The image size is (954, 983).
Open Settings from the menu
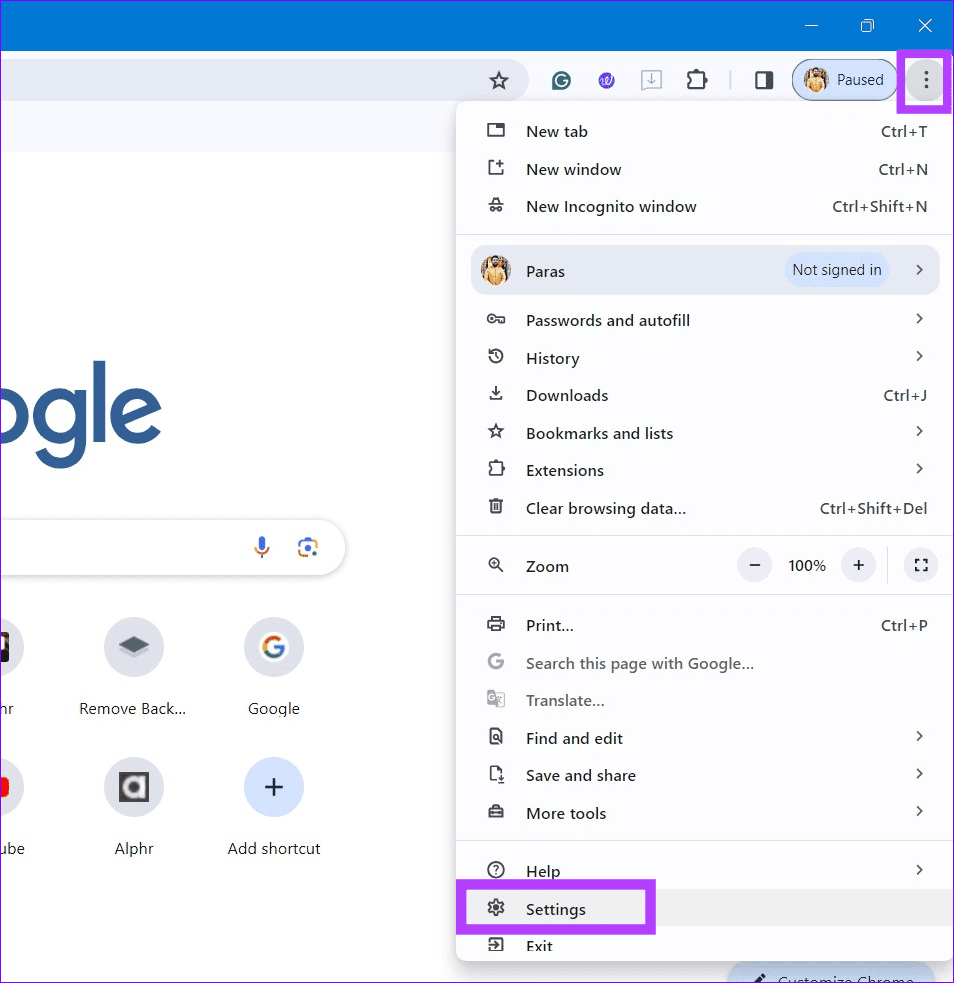(706, 908)
